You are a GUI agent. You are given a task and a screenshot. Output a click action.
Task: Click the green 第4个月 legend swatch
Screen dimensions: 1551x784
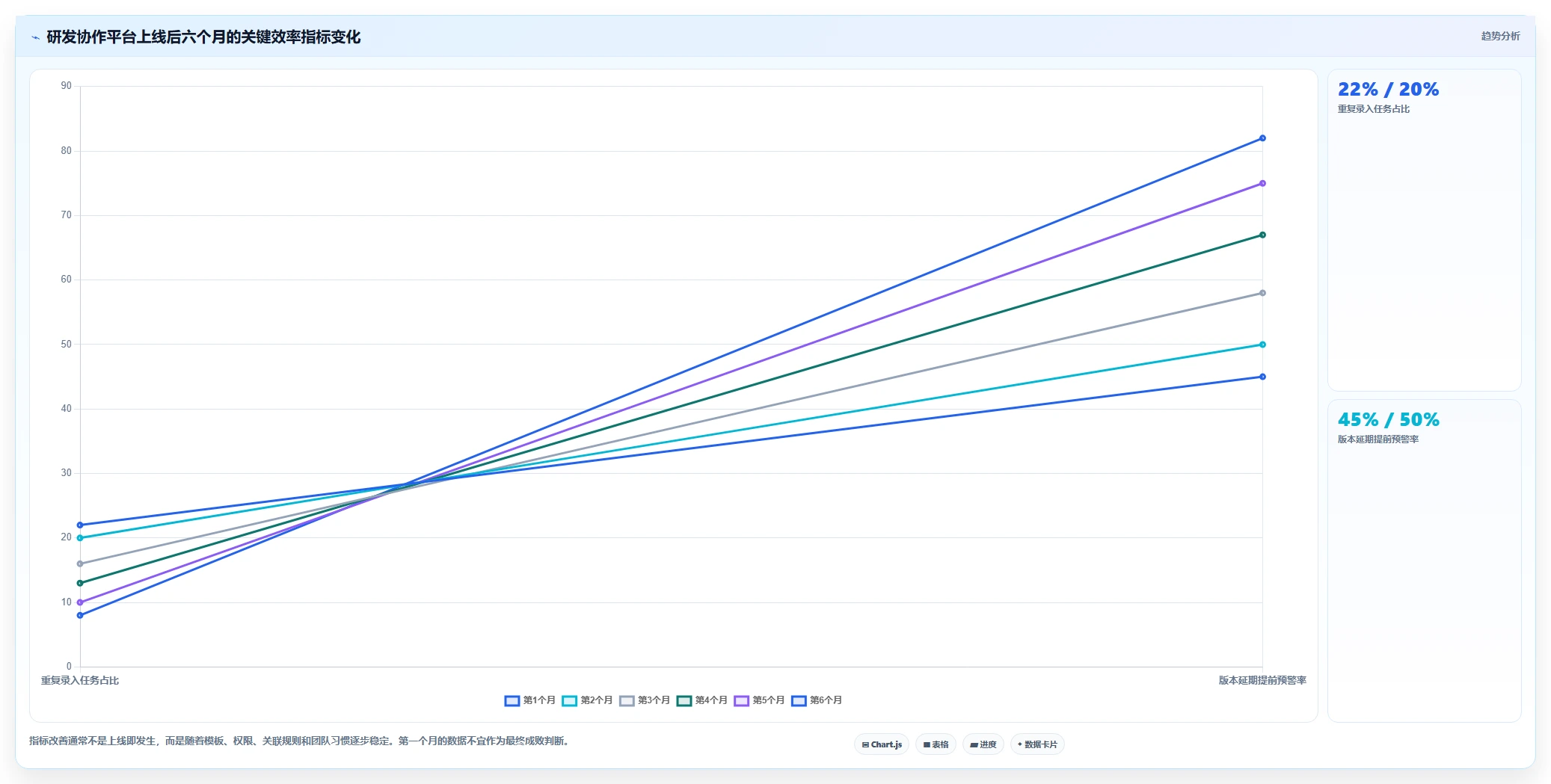click(684, 700)
